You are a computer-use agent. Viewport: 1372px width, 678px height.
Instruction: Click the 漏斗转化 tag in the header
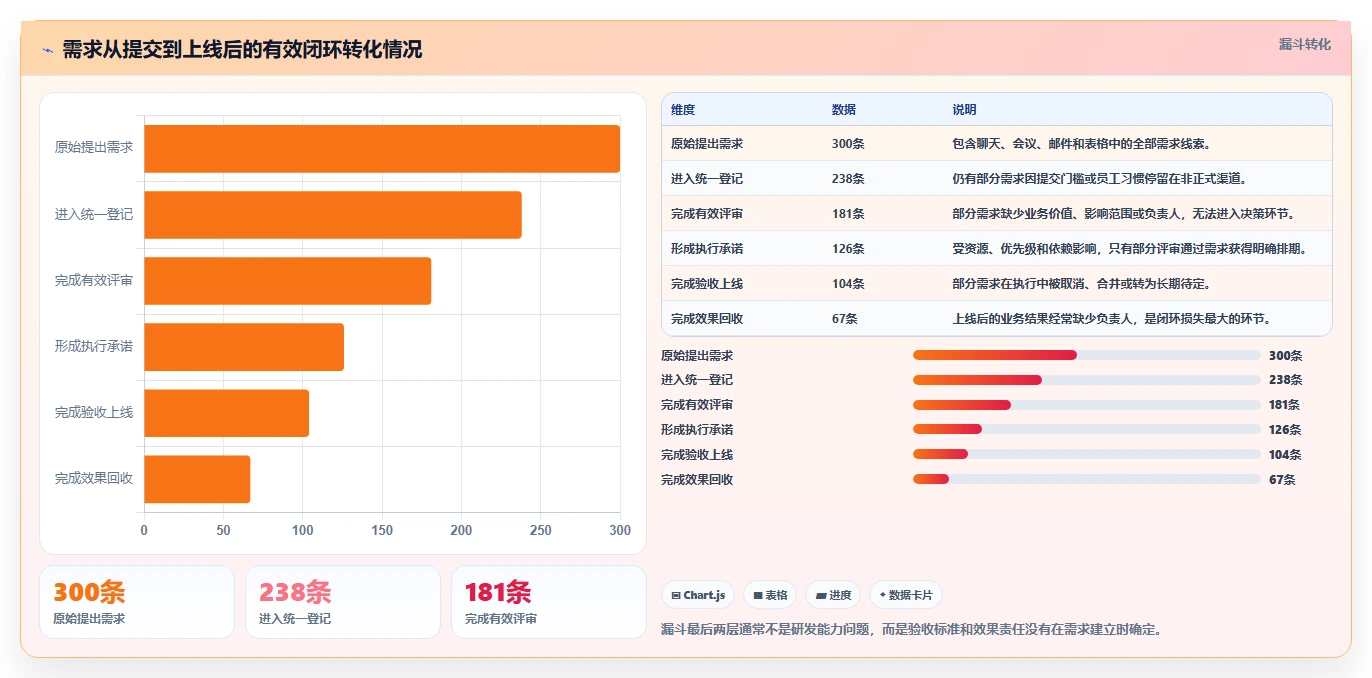coord(1304,44)
